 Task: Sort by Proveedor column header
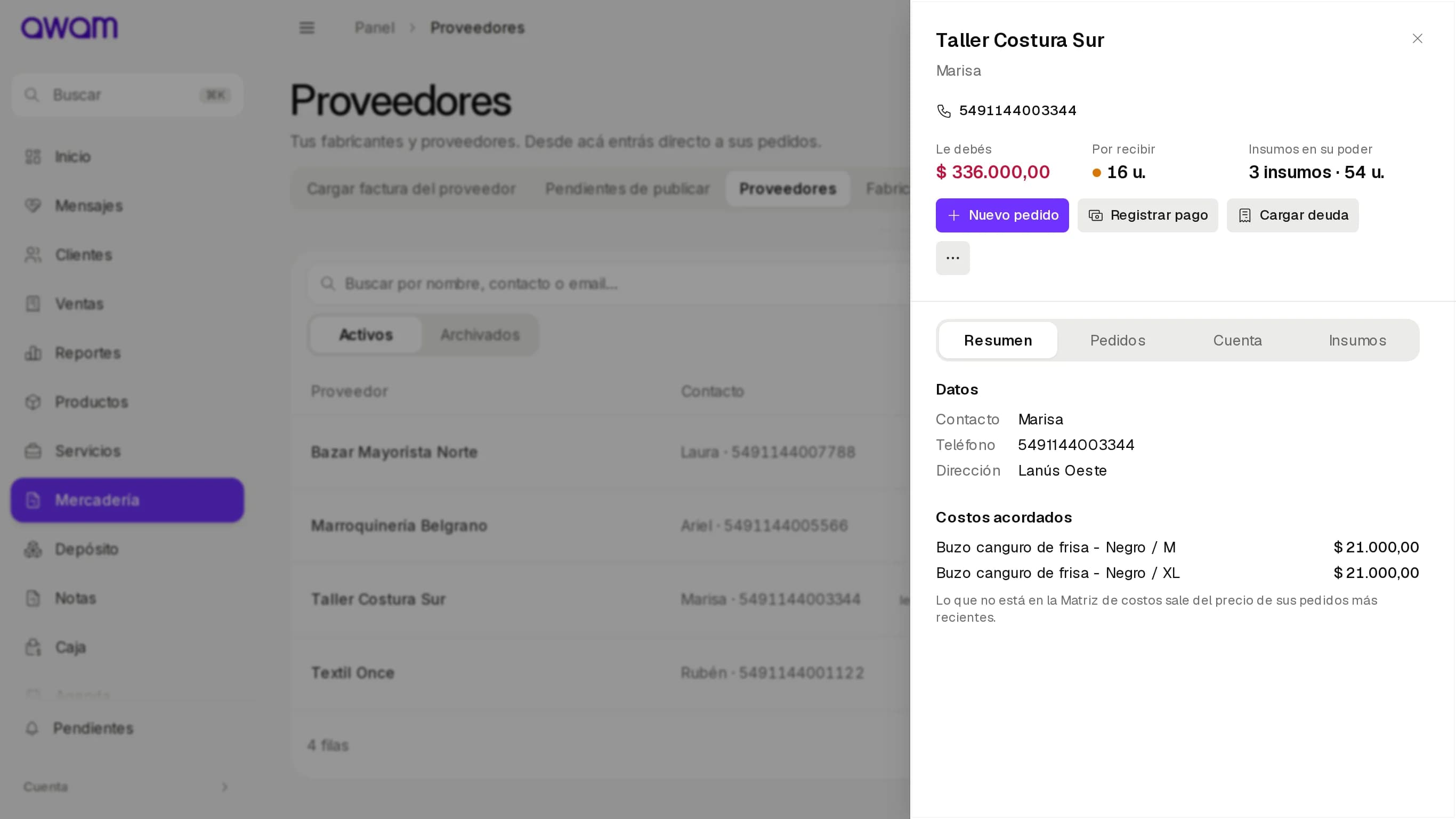(x=349, y=391)
